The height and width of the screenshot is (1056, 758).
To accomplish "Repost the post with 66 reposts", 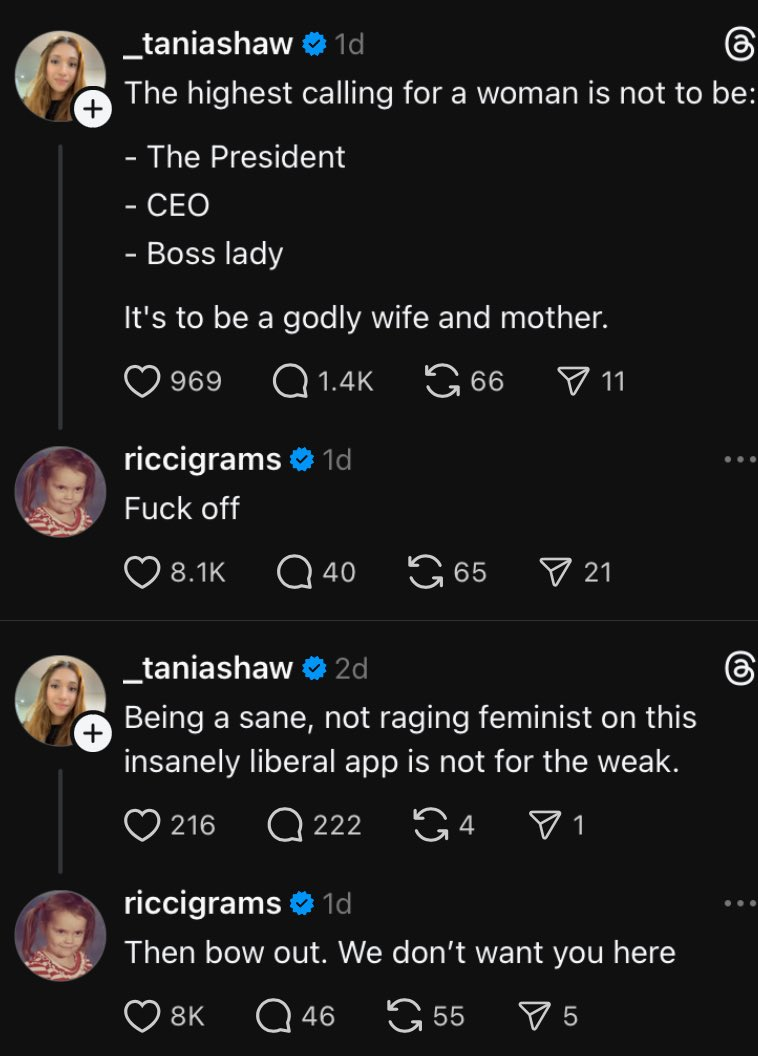I will [x=439, y=381].
